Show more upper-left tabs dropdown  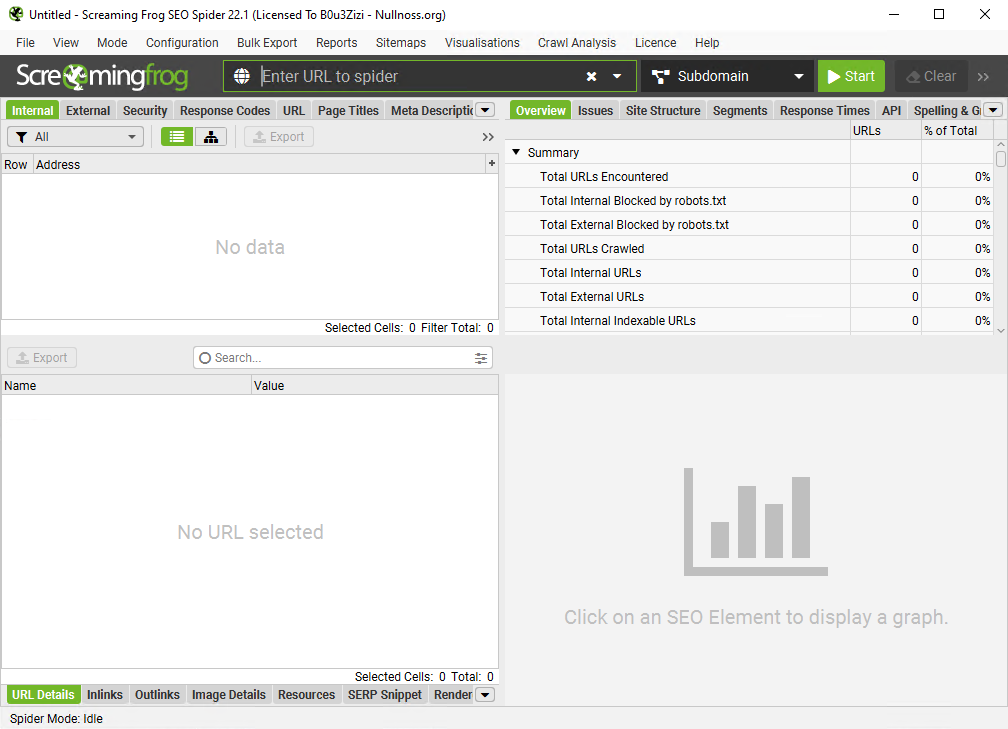coord(485,110)
